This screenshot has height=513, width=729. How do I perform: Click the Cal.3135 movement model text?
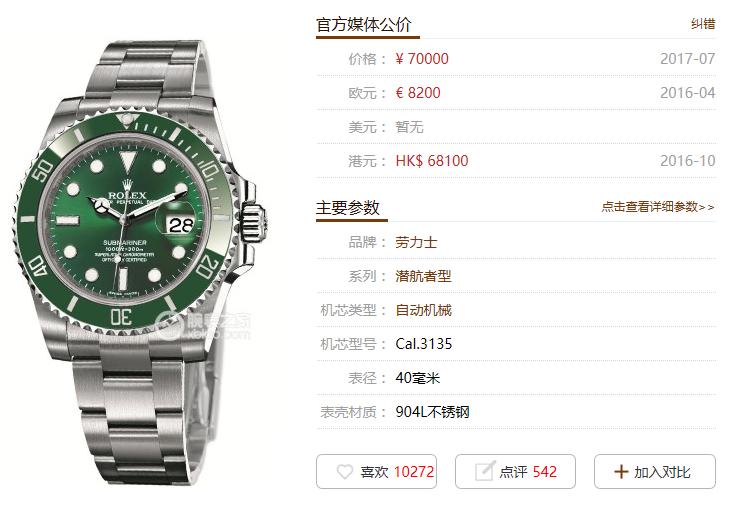(x=424, y=344)
